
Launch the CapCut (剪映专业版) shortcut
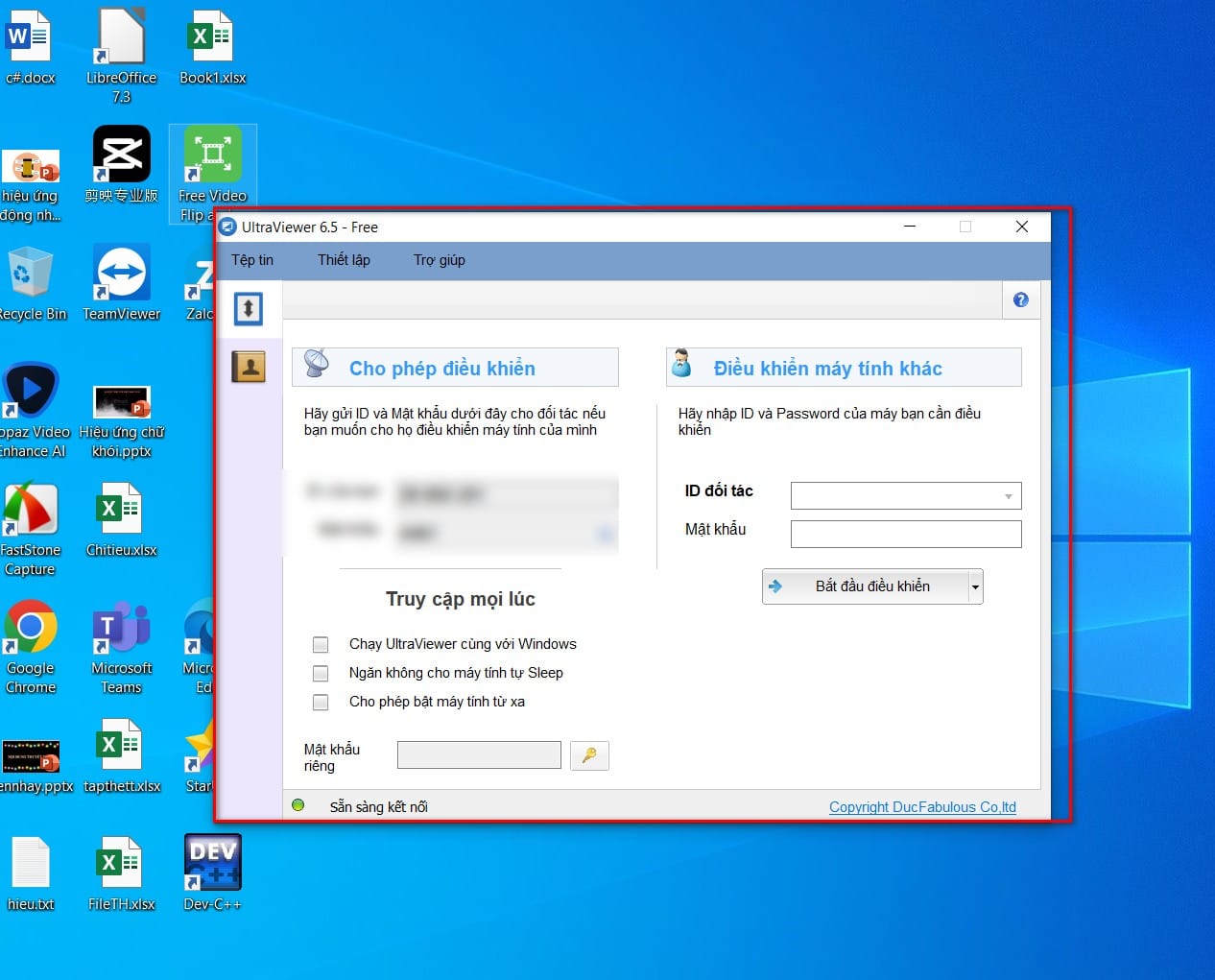121,165
